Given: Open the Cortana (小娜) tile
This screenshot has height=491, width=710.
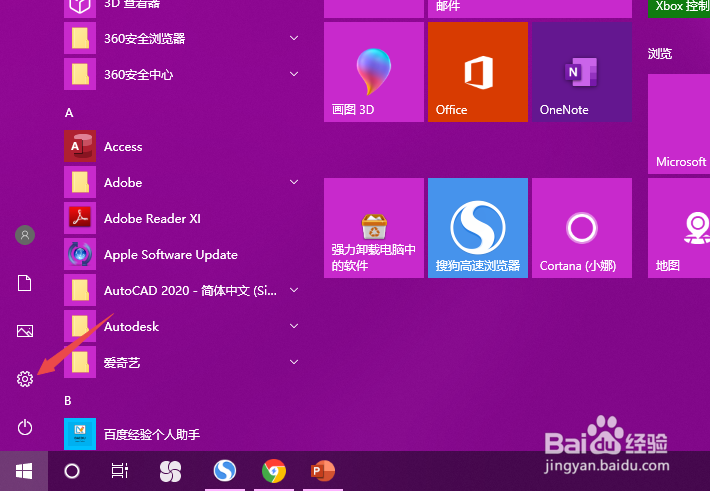Looking at the screenshot, I should pyautogui.click(x=582, y=228).
